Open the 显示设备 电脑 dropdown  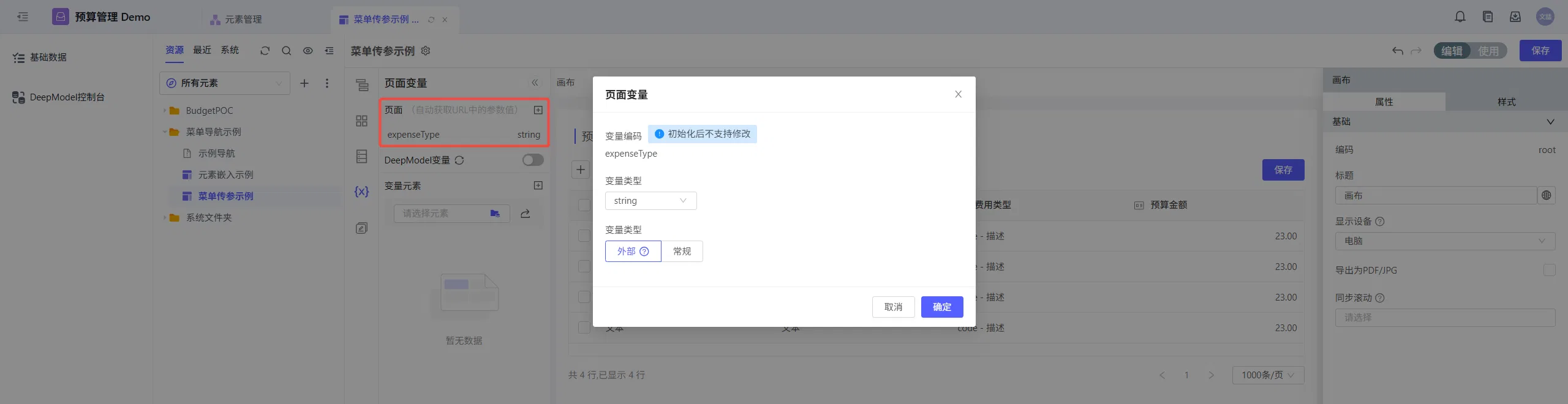click(x=1445, y=241)
